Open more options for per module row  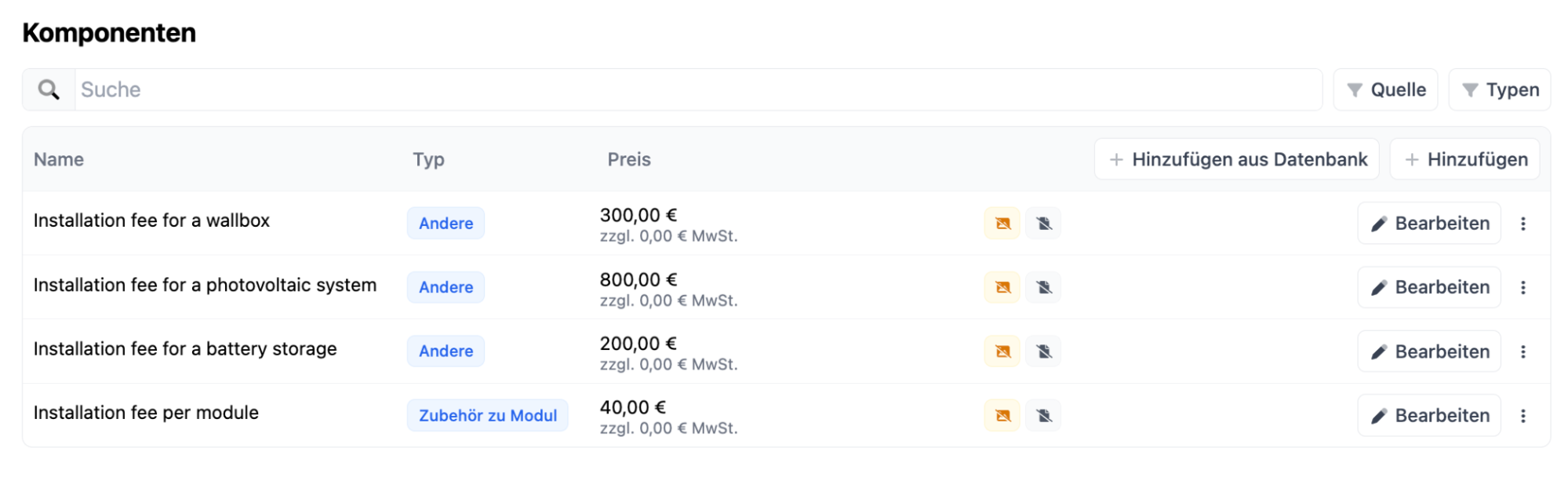tap(1523, 415)
